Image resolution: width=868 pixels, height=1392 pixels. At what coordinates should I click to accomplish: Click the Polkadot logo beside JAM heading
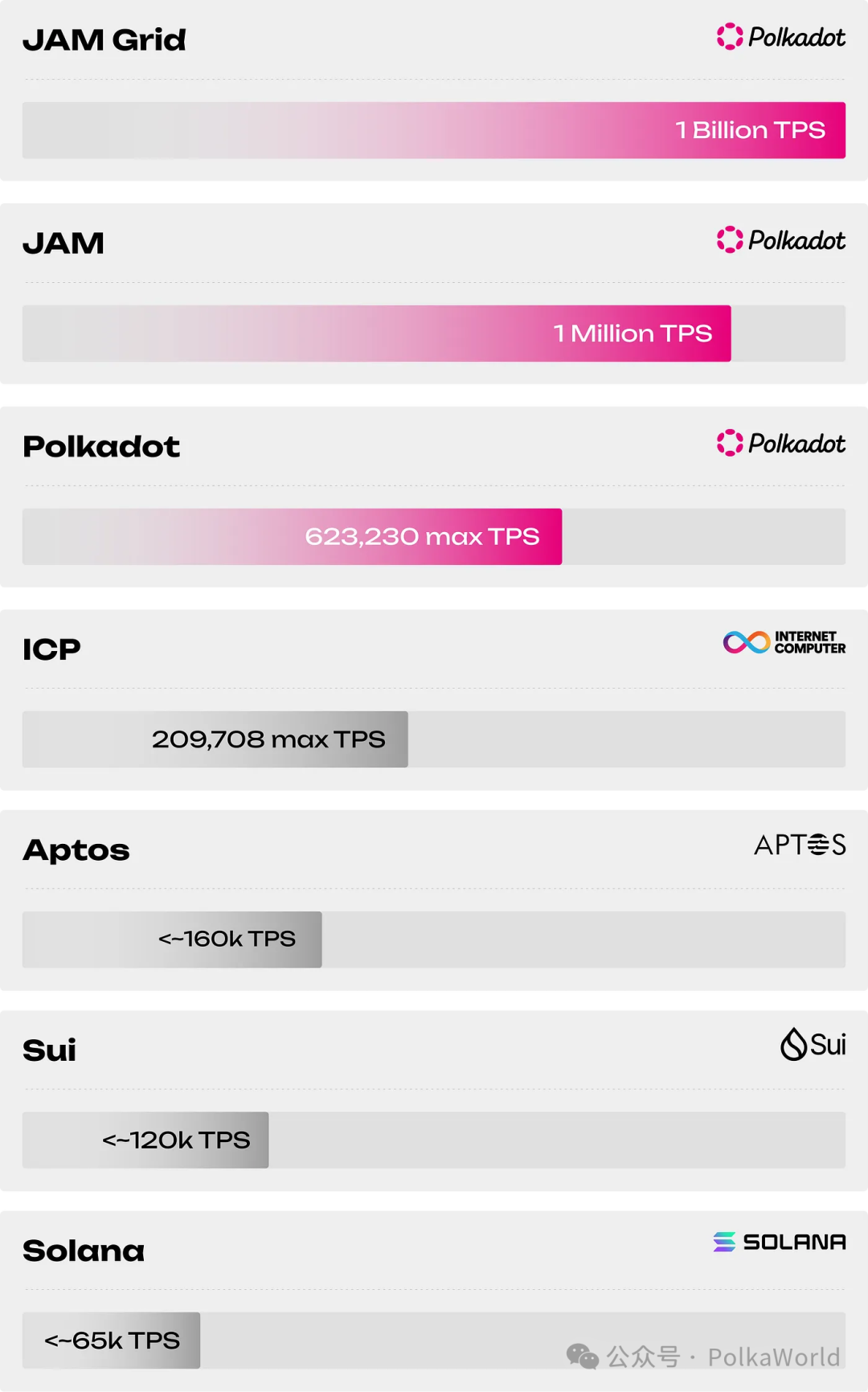pyautogui.click(x=780, y=240)
